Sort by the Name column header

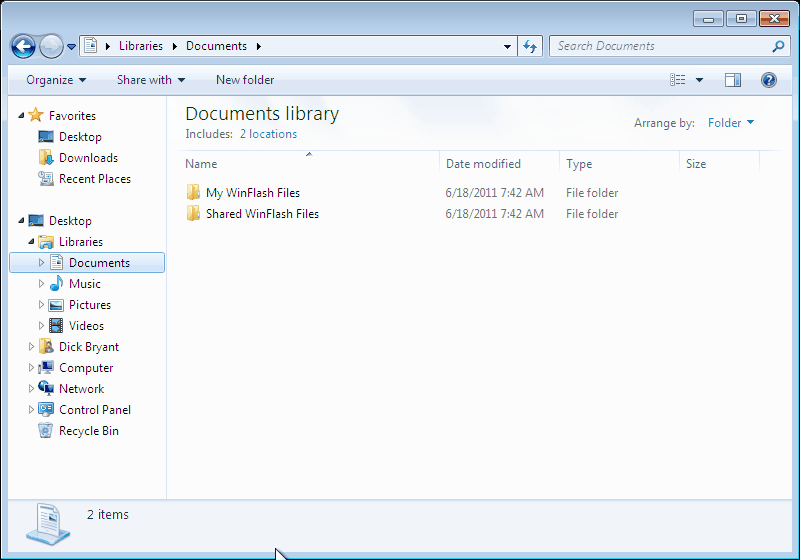click(311, 164)
